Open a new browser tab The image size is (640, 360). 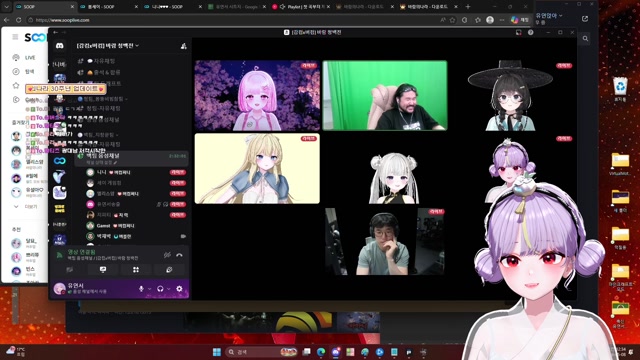coord(468,7)
